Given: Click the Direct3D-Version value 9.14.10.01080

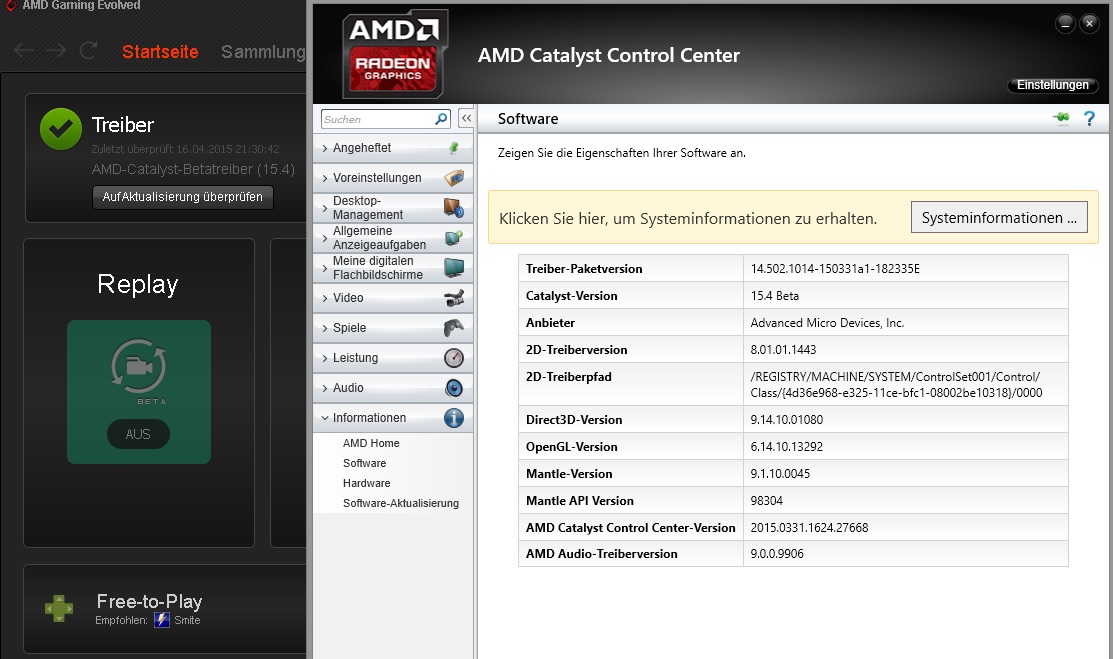Looking at the screenshot, I should 786,420.
